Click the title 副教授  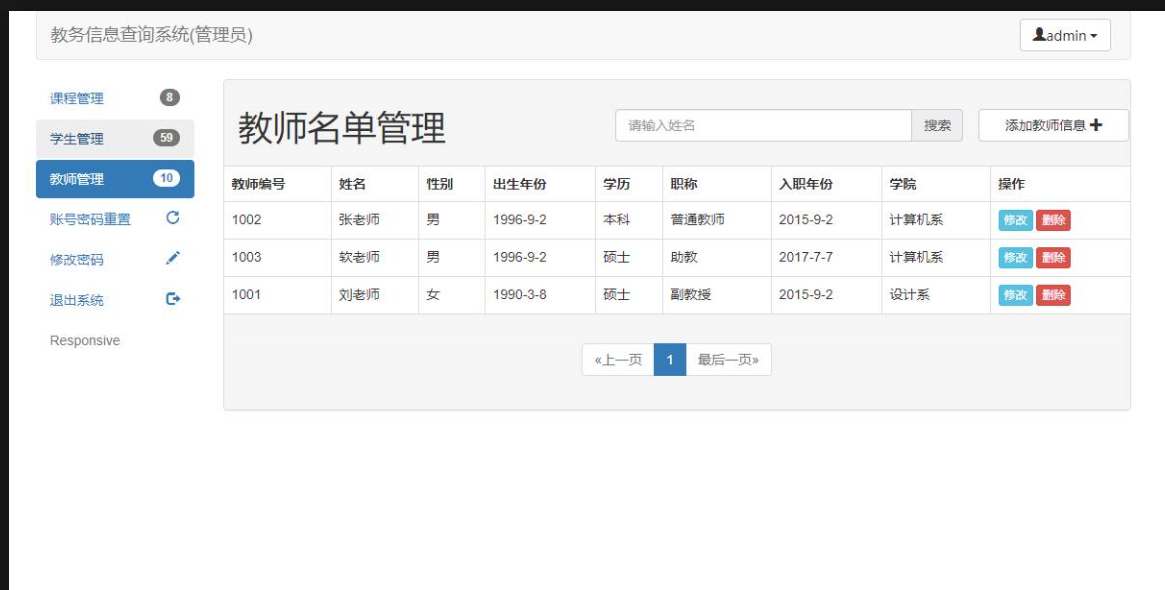point(691,294)
